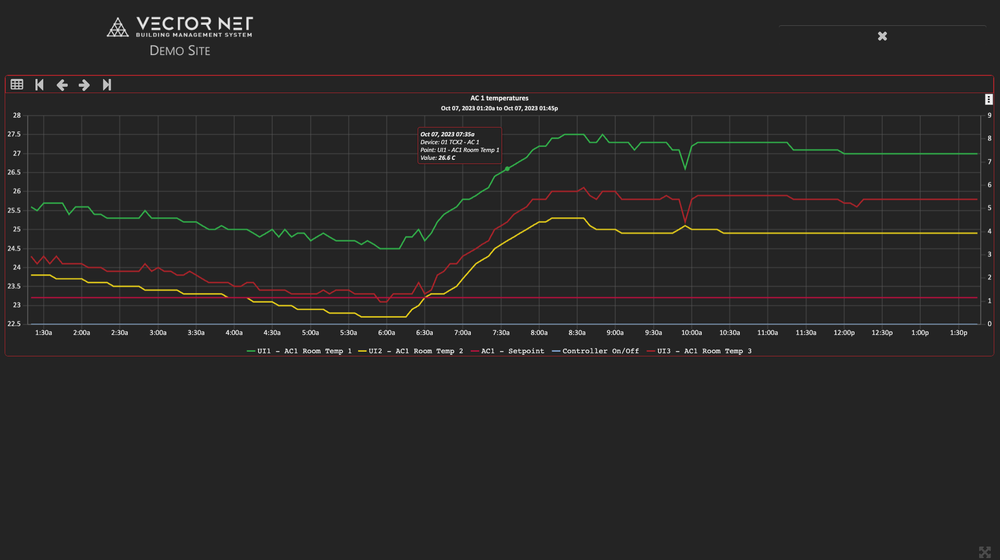Jump to last time period
1000x560 pixels.
pyautogui.click(x=107, y=85)
